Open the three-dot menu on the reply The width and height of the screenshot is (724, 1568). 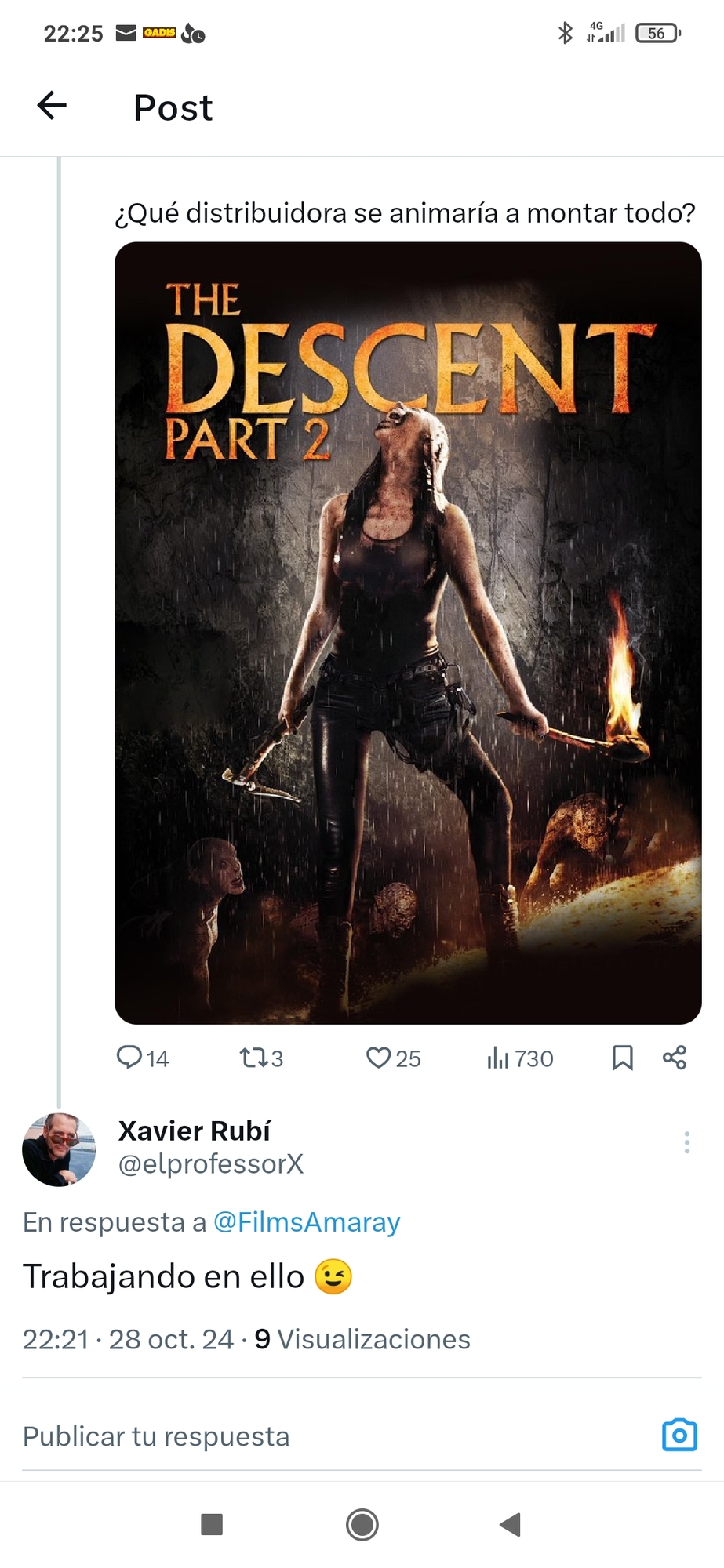[x=686, y=1142]
